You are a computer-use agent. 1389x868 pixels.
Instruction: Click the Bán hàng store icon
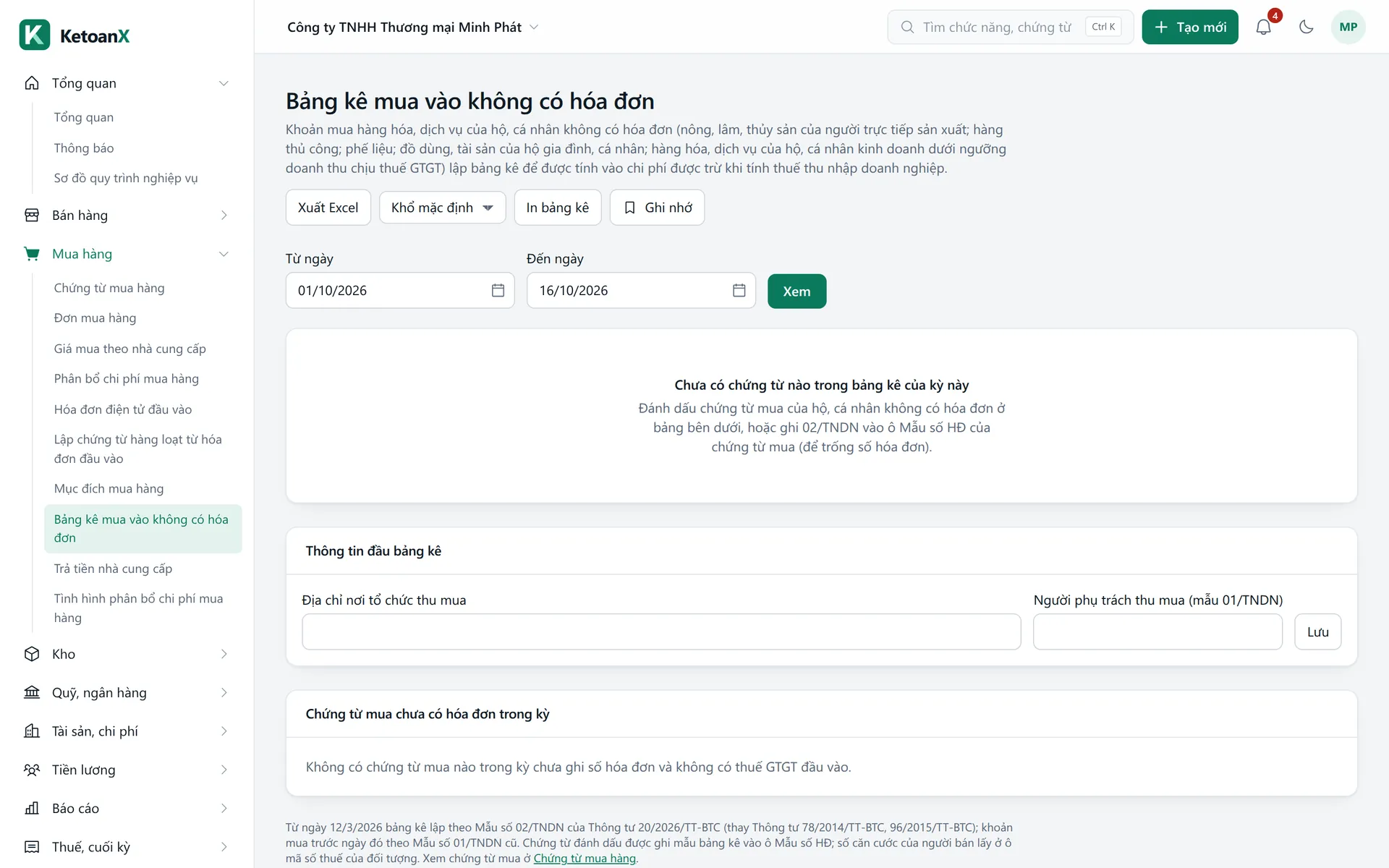[32, 216]
